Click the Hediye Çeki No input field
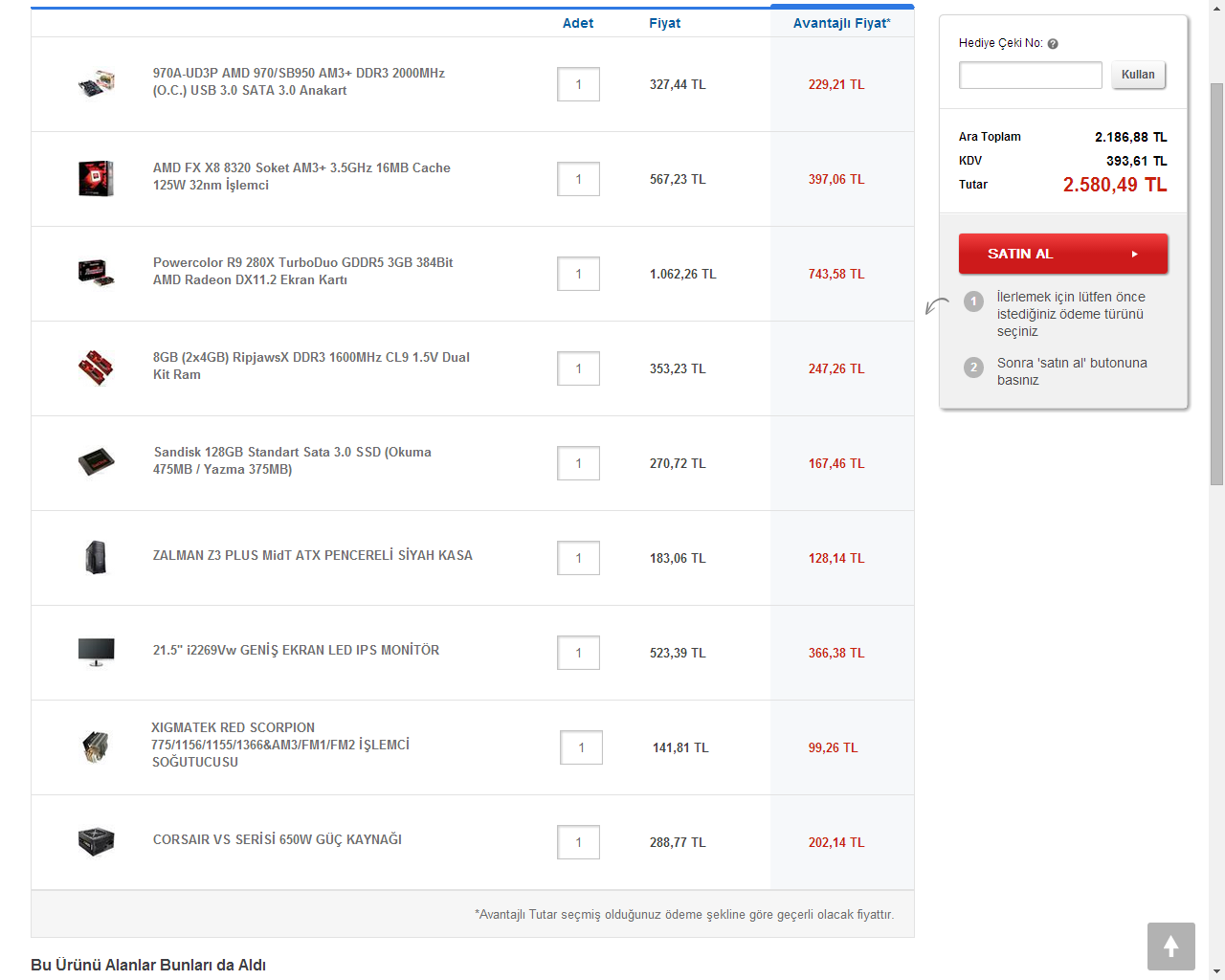Screen dimensions: 1225x980 (x=1030, y=75)
